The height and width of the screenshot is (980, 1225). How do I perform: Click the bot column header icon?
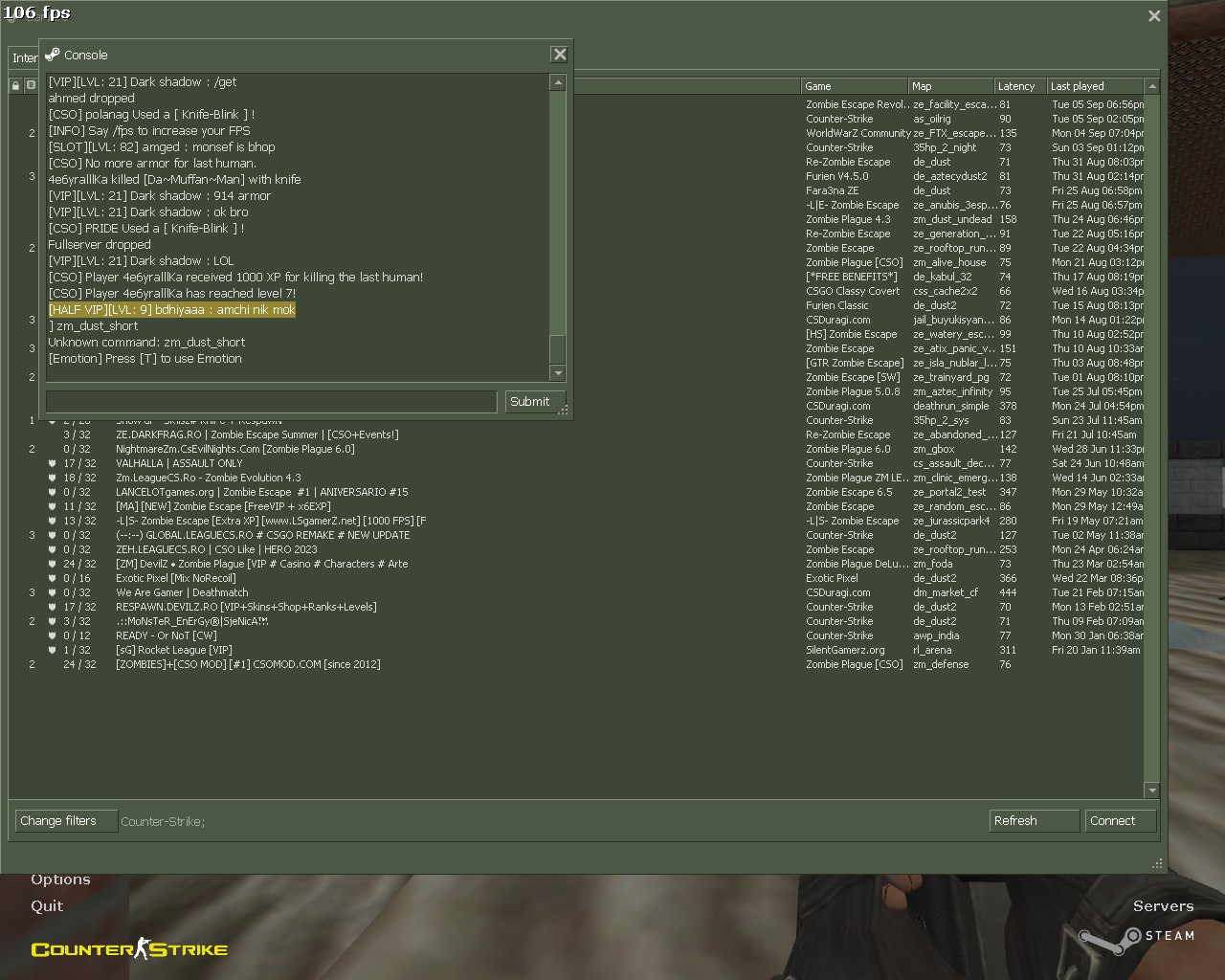tap(31, 86)
